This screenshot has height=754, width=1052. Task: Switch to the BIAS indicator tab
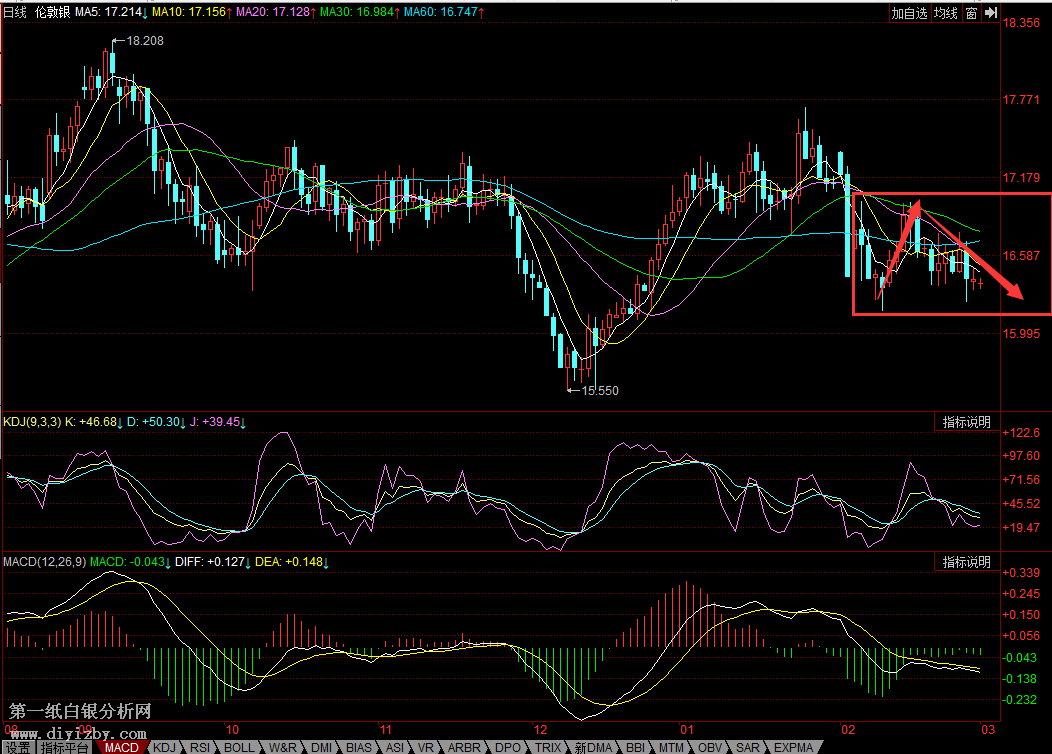(358, 747)
